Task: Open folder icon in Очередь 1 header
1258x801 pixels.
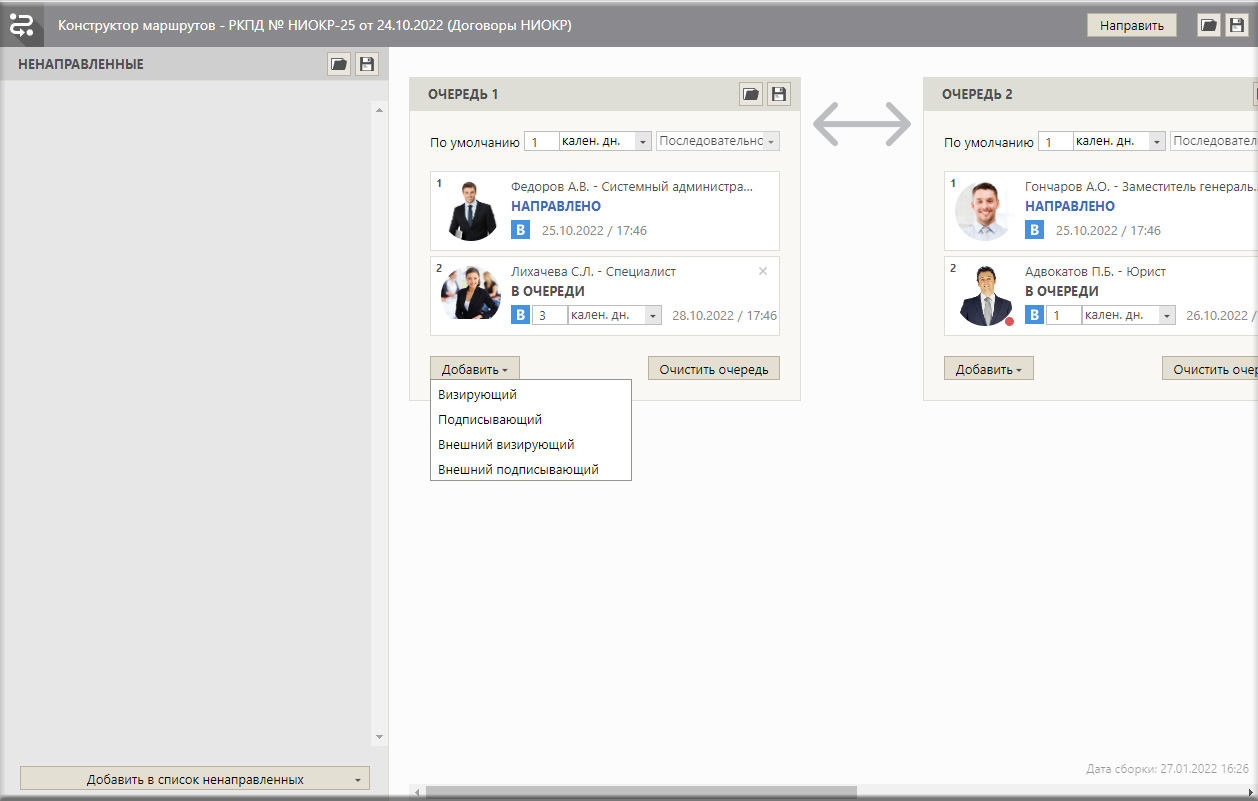Action: (x=750, y=95)
